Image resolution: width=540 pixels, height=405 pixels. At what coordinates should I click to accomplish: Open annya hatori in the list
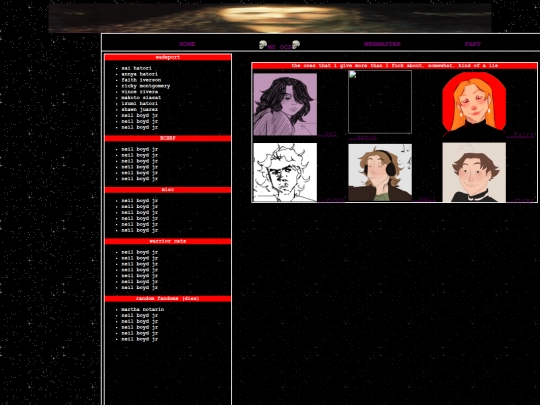coord(139,74)
